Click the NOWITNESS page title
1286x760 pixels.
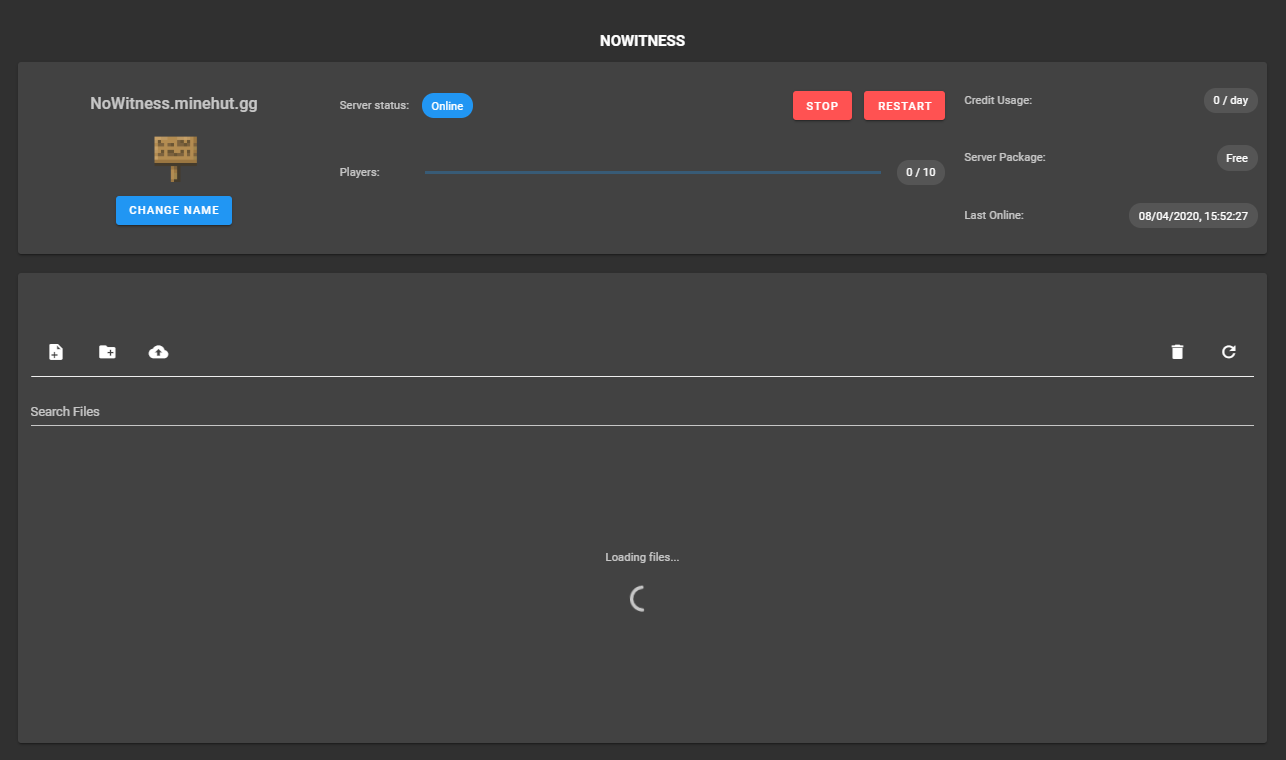pos(642,41)
